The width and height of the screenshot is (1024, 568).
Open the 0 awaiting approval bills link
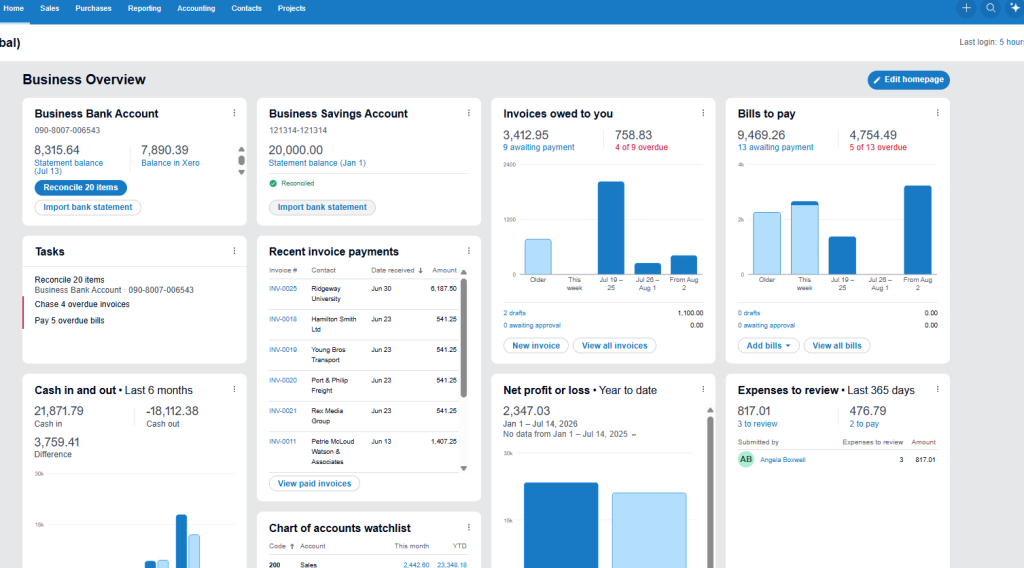pyautogui.click(x=766, y=325)
